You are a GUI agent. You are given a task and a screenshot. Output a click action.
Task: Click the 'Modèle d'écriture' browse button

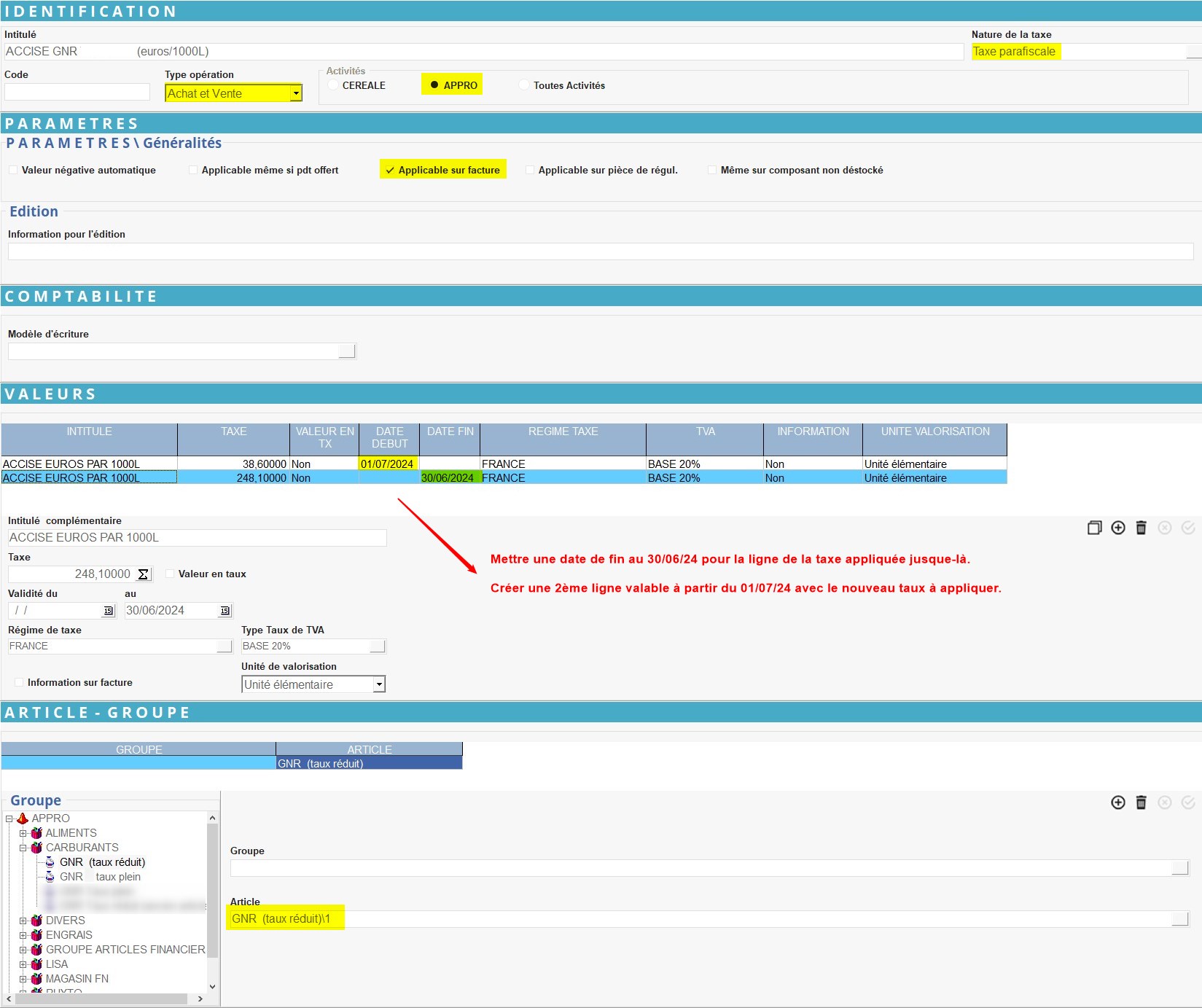pos(347,351)
